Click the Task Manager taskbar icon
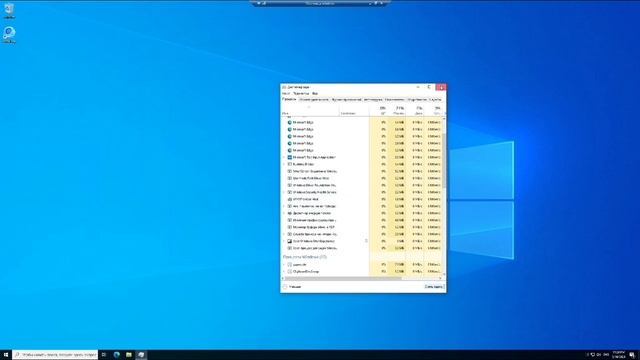Screen dimensions: 640x360 tap(141, 355)
